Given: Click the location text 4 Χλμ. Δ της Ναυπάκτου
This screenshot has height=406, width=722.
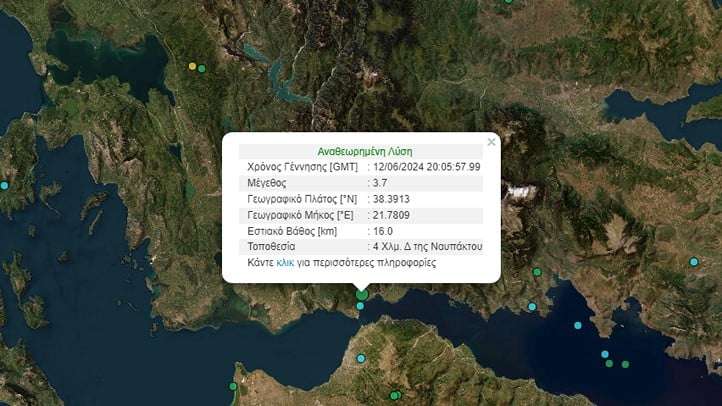Looking at the screenshot, I should point(426,247).
